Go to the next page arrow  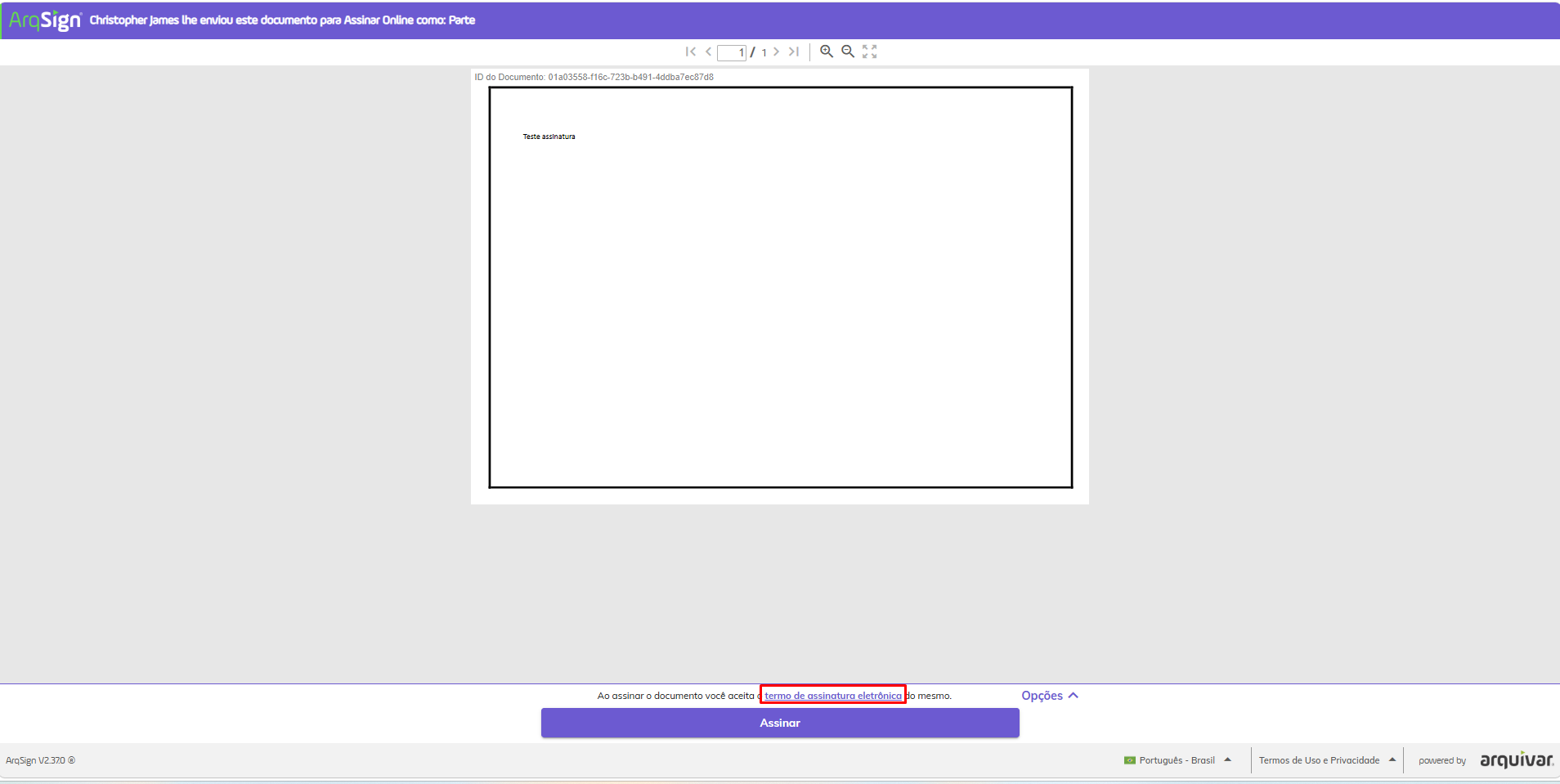776,52
